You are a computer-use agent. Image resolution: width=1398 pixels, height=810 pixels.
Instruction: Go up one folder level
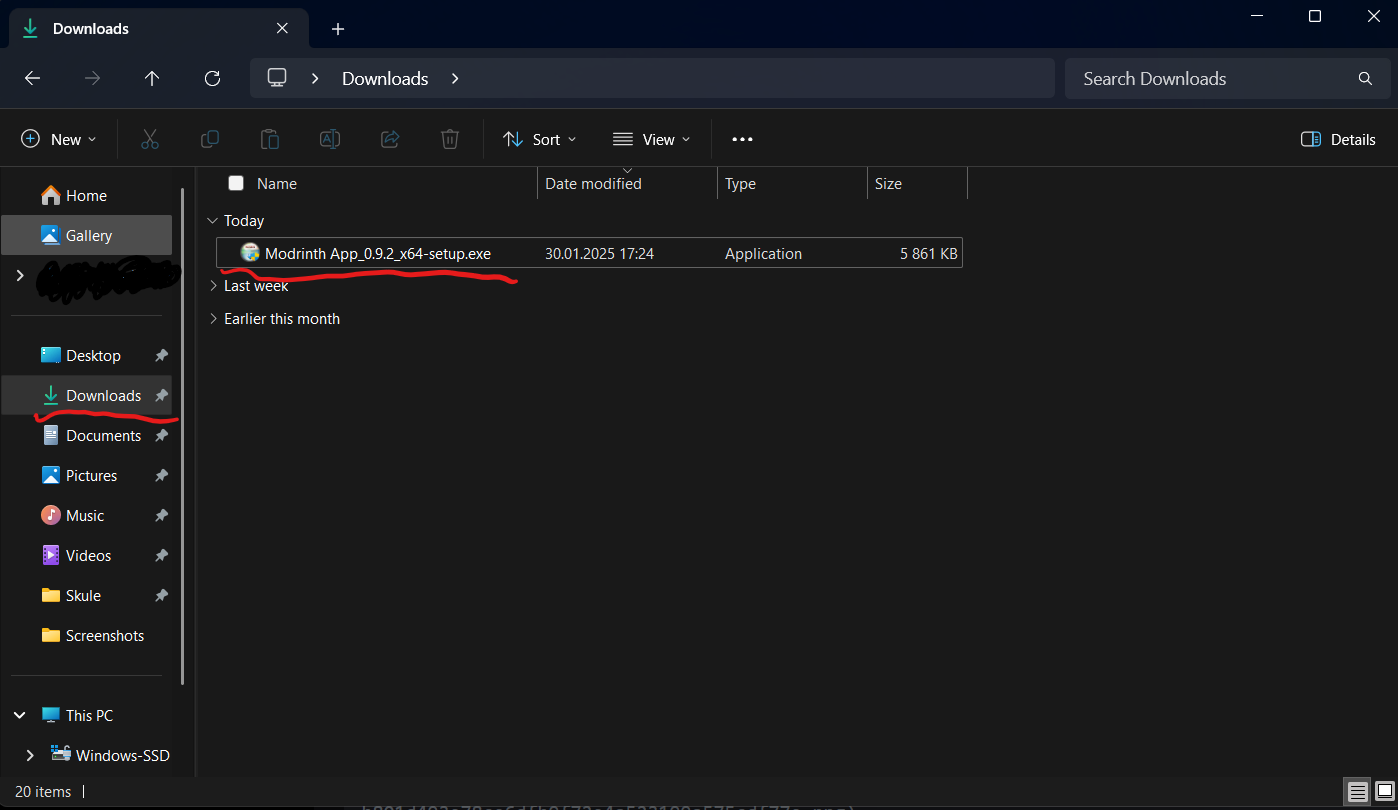point(152,78)
